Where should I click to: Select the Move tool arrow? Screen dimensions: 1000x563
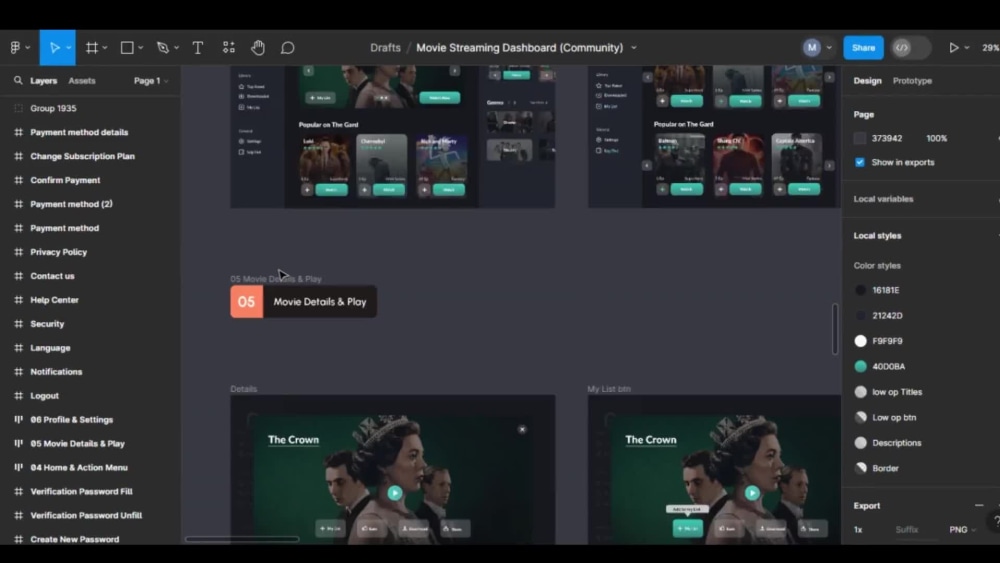pyautogui.click(x=54, y=47)
